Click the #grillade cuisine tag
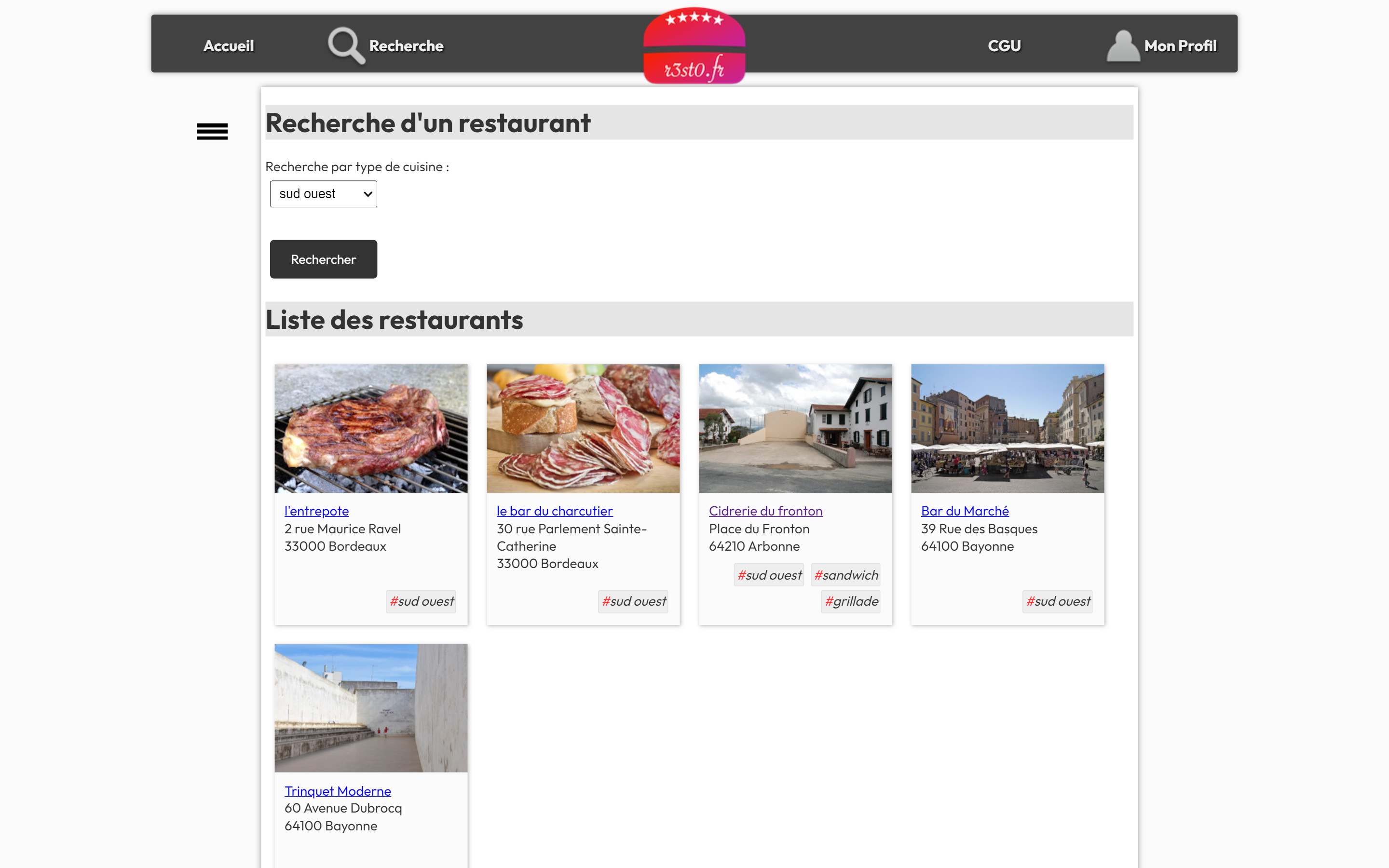This screenshot has width=1389, height=868. point(851,601)
